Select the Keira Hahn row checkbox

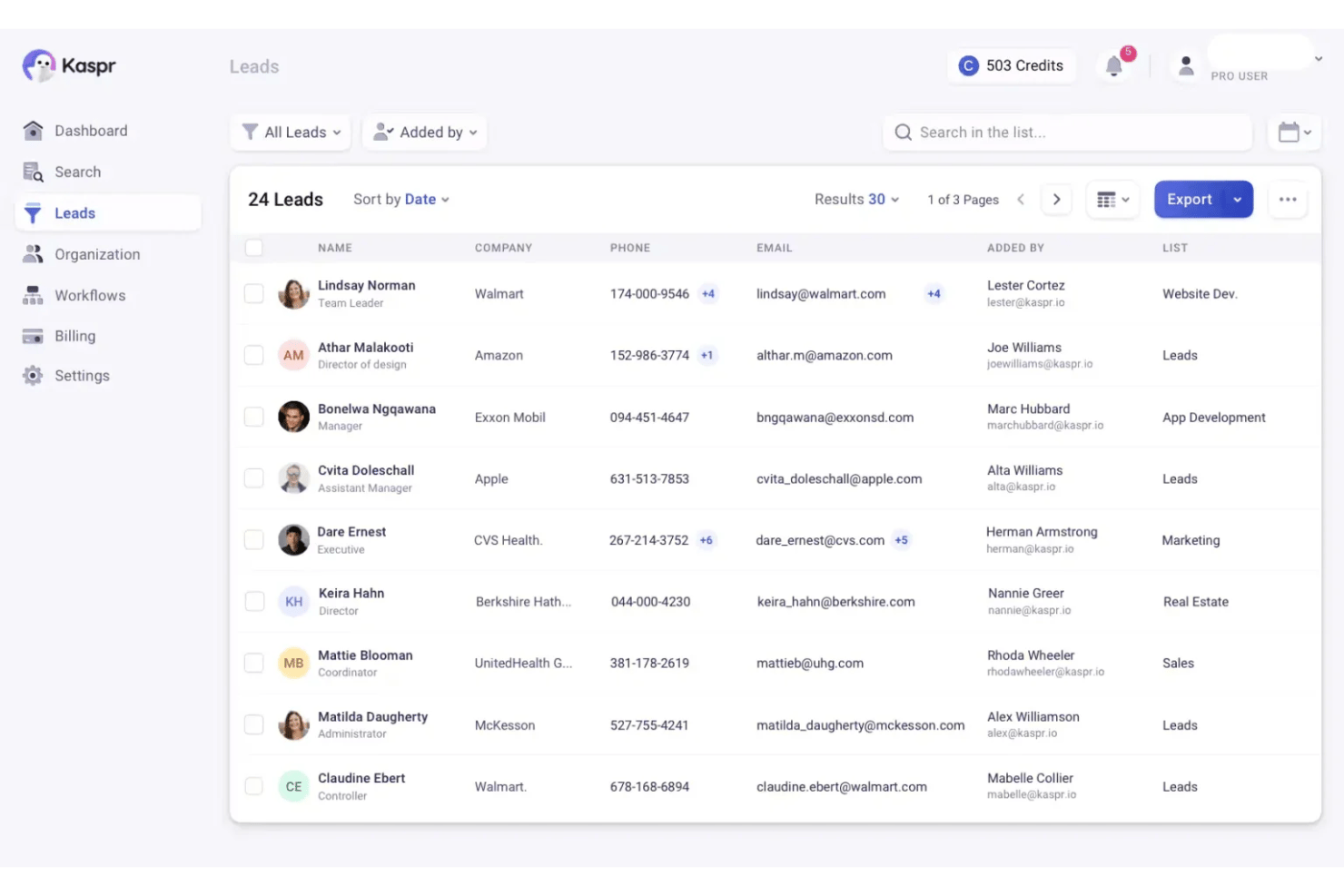click(254, 602)
